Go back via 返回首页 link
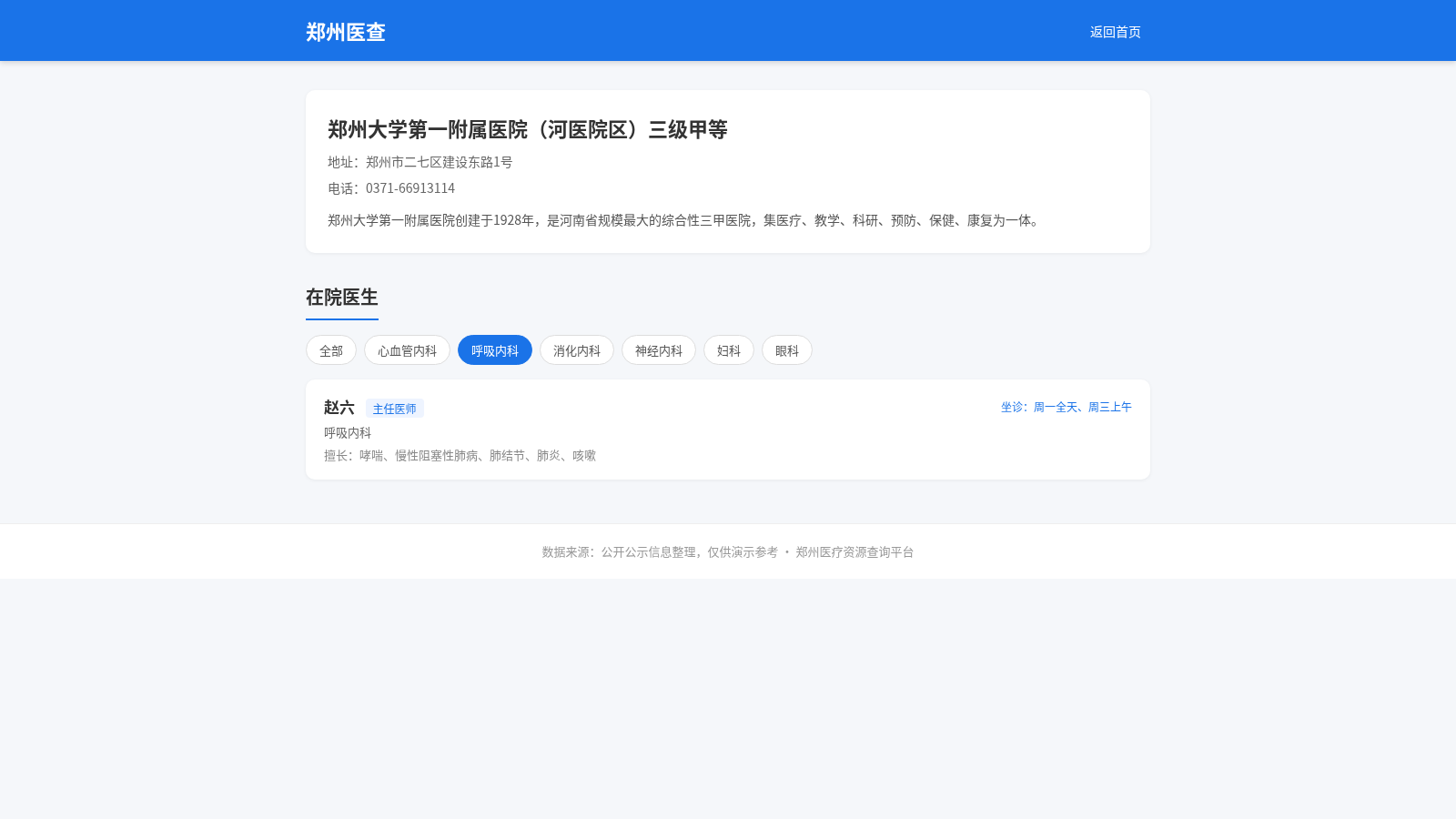1456x819 pixels. tap(1115, 32)
